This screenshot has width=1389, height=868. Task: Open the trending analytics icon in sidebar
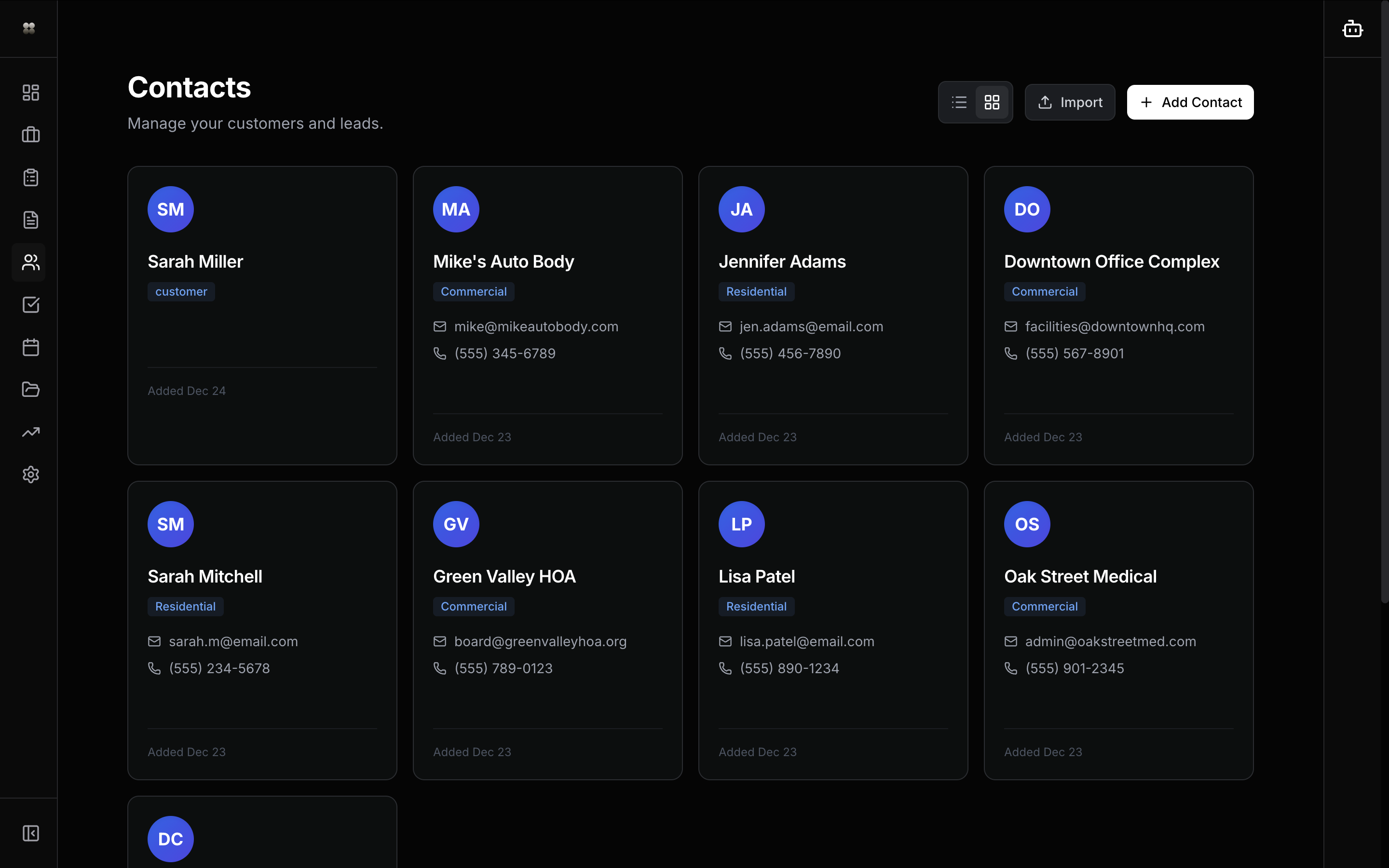point(30,432)
